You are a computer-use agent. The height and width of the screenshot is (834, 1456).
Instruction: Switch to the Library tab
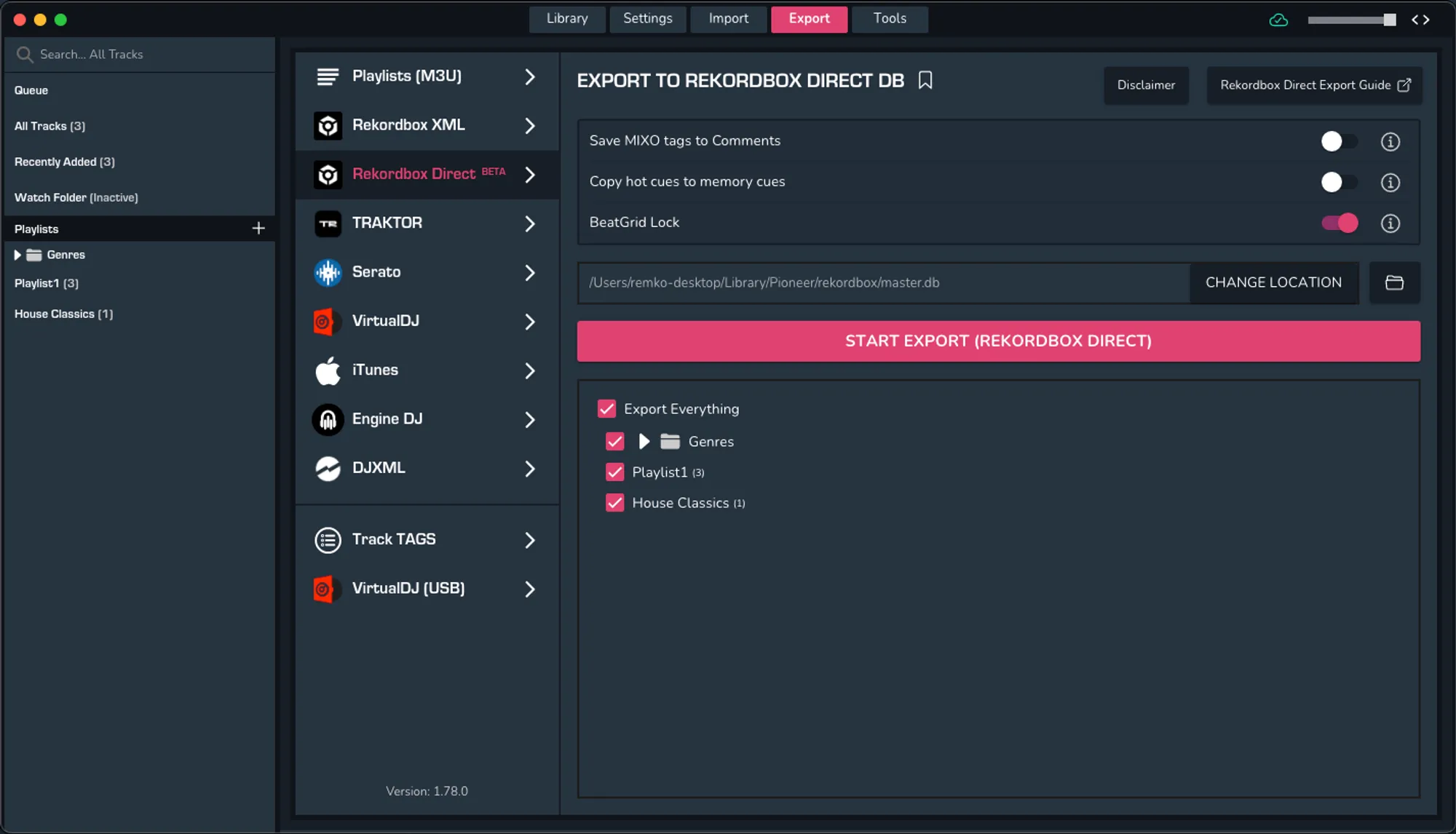[566, 19]
